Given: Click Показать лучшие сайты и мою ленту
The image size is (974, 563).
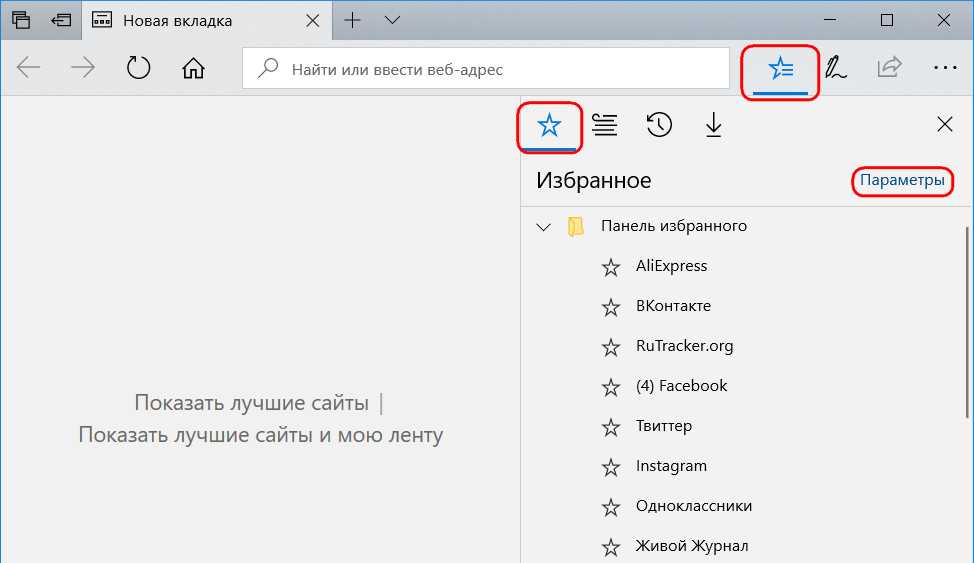Looking at the screenshot, I should pos(260,435).
